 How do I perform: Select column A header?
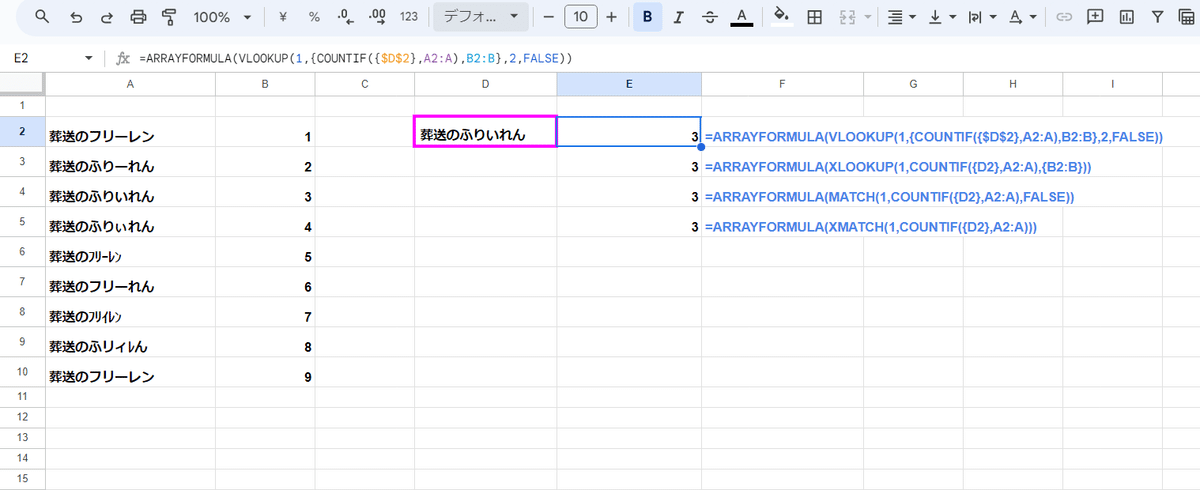tap(131, 84)
